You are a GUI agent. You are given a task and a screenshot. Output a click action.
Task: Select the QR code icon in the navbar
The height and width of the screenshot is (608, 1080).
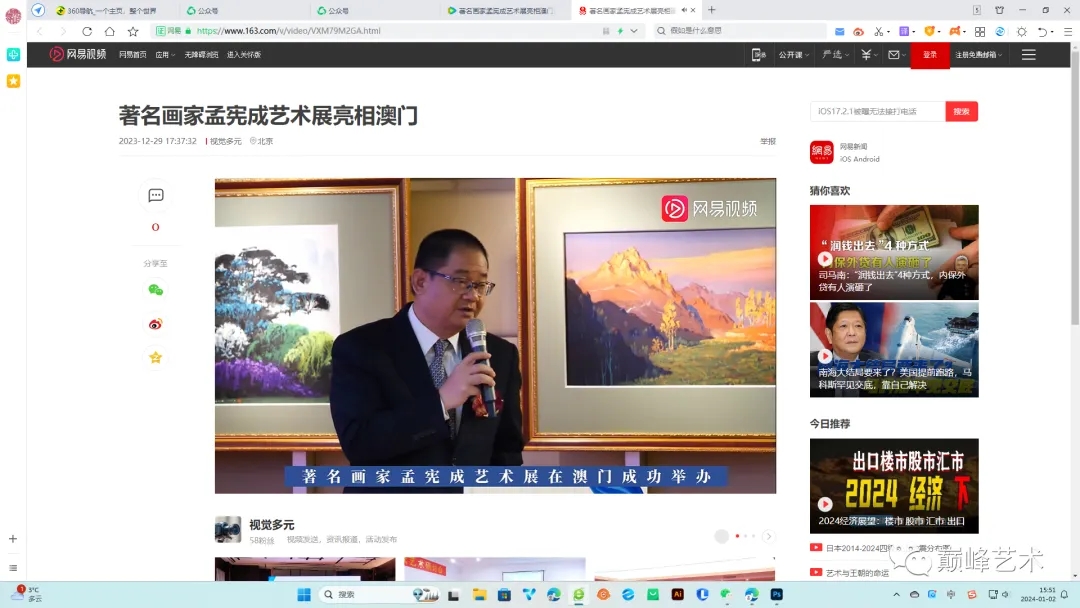tap(757, 55)
